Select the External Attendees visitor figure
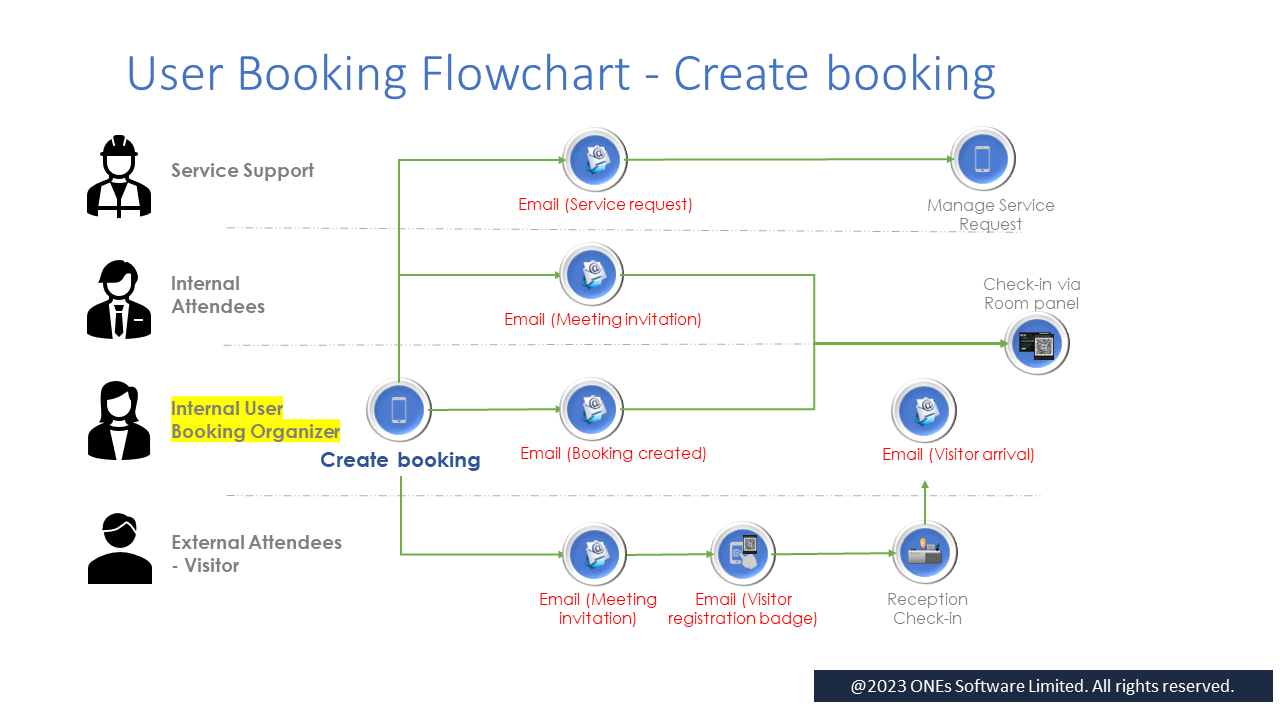The image size is (1280, 720). 120,549
